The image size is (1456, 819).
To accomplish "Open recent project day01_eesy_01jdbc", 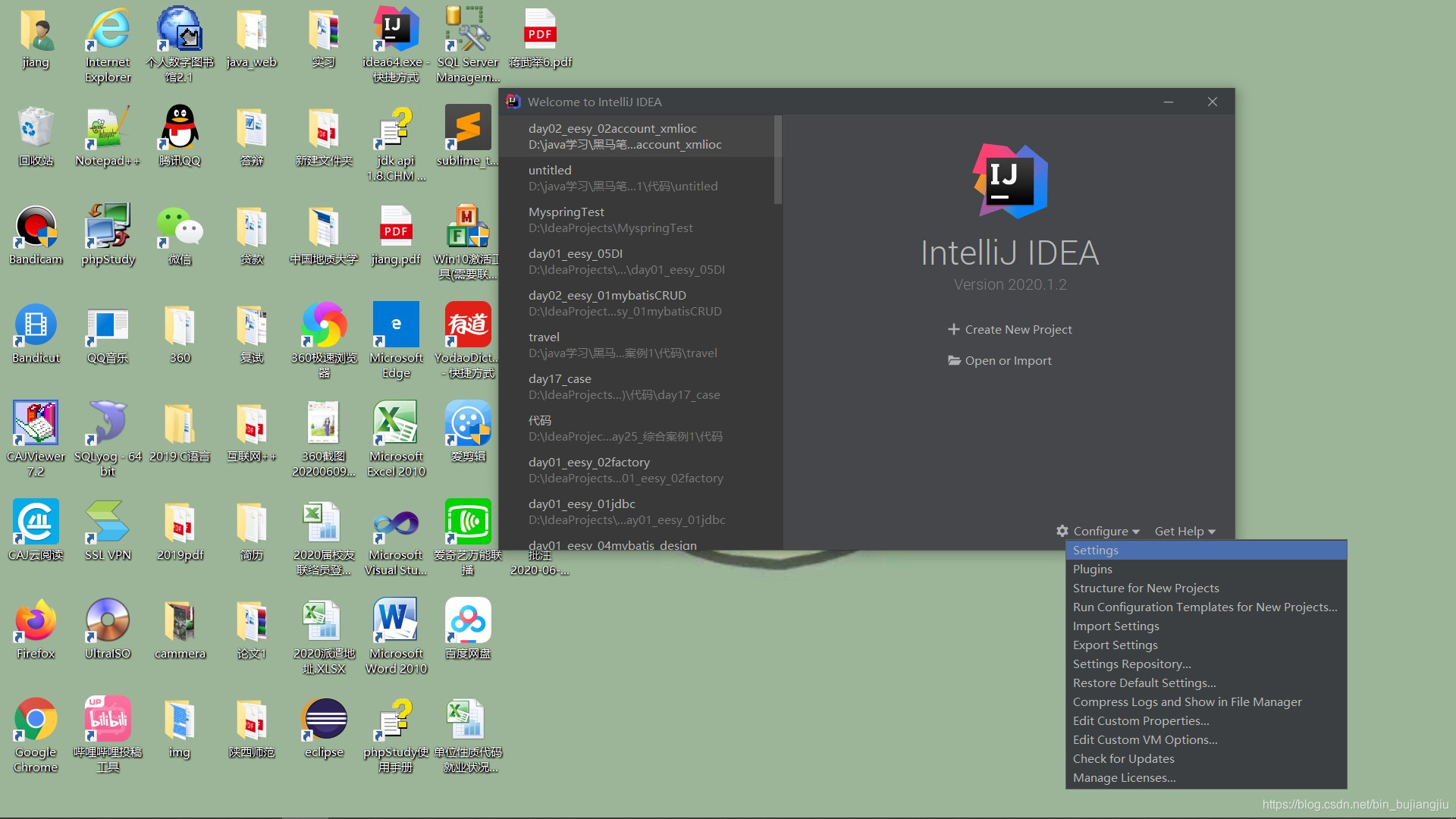I will coord(637,512).
